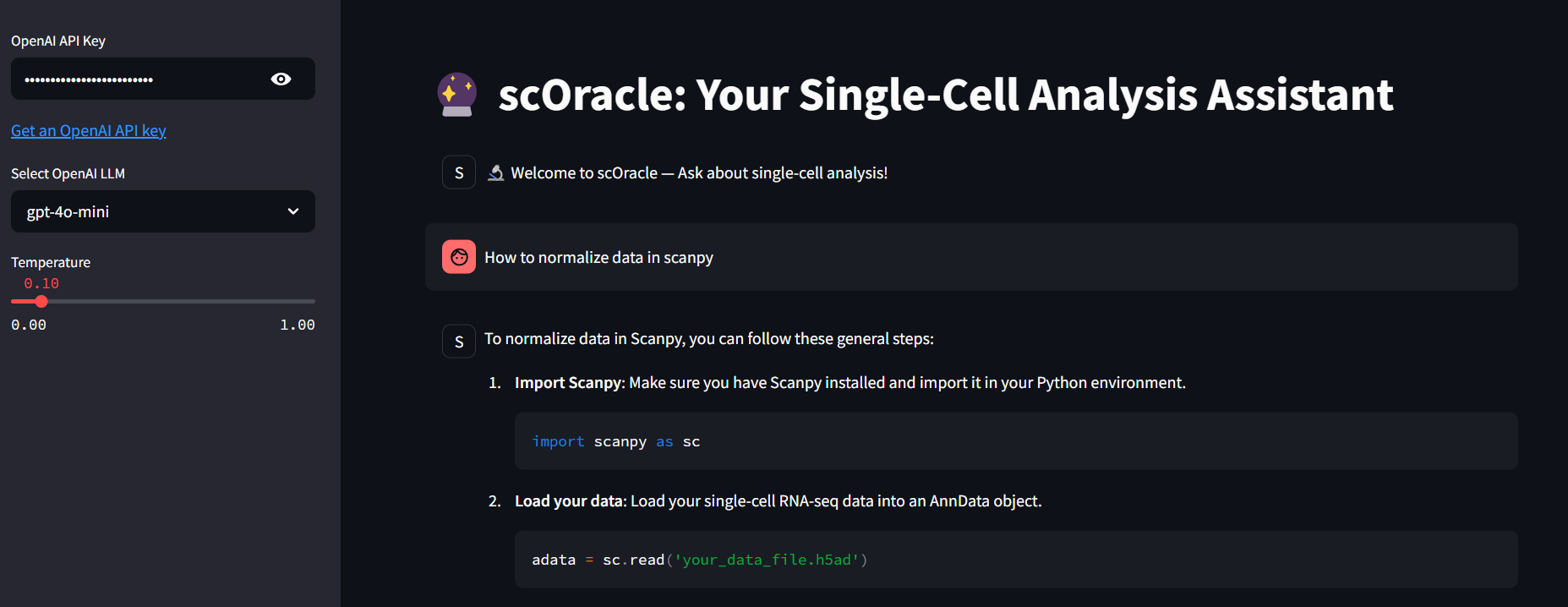This screenshot has width=1568, height=607.
Task: Click the red user avatar icon
Action: tap(459, 257)
